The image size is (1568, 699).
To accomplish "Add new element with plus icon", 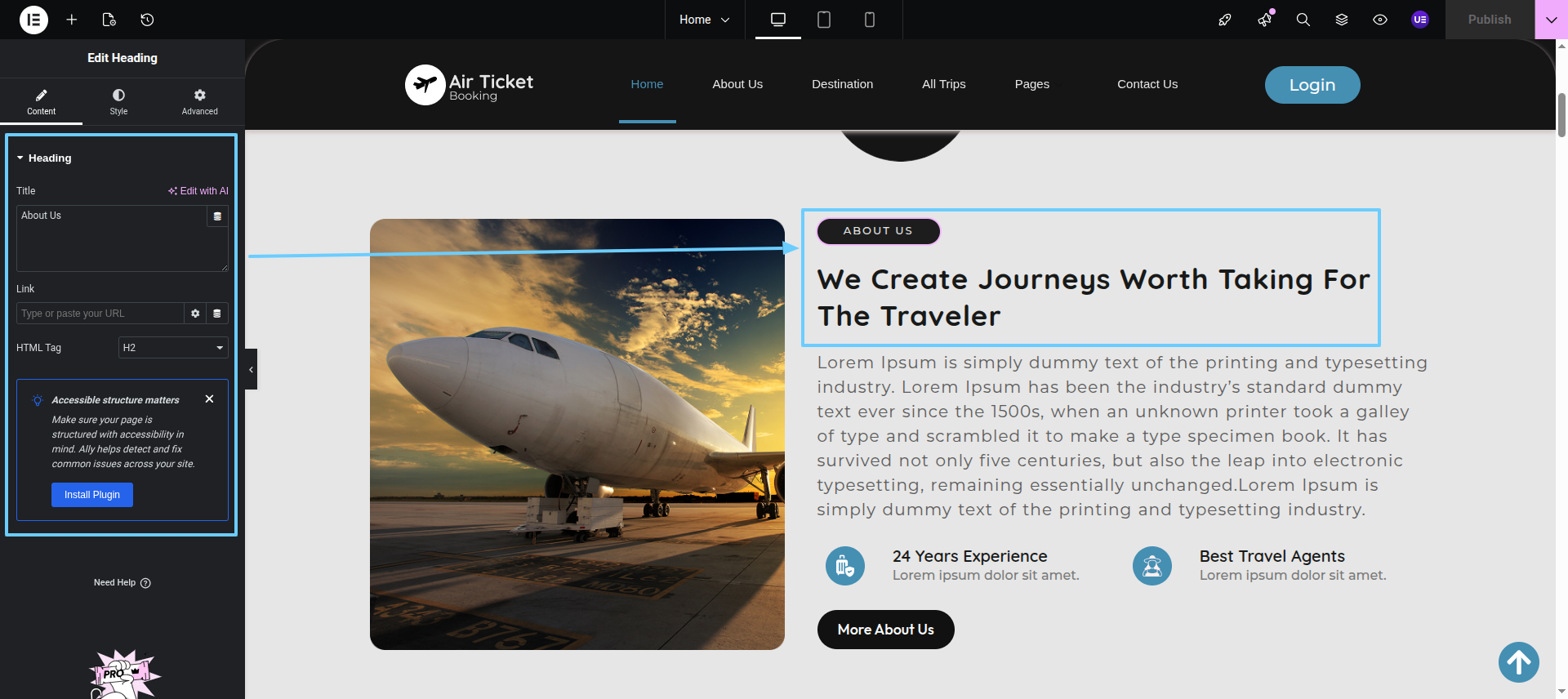I will point(72,20).
